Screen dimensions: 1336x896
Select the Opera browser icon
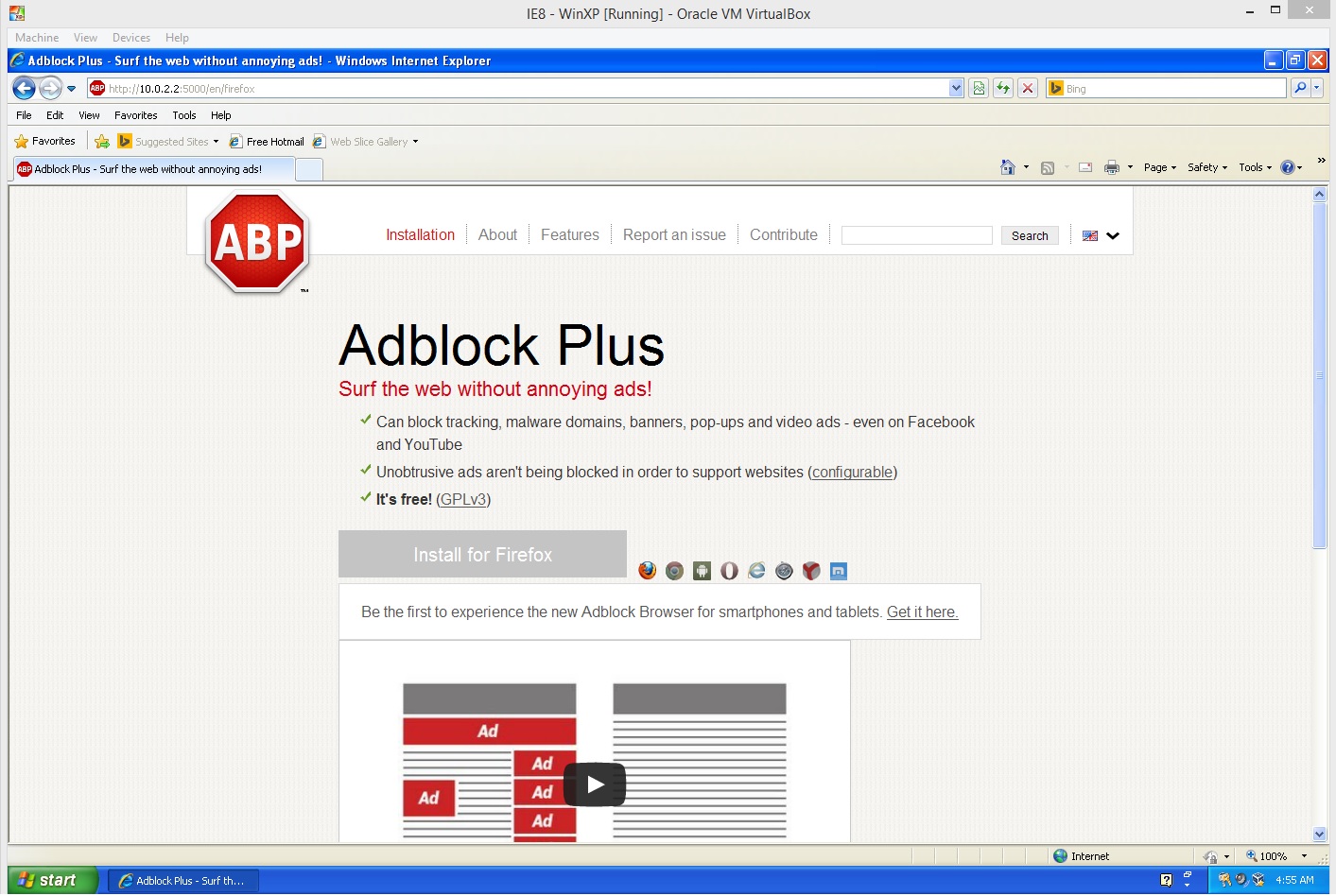point(729,570)
